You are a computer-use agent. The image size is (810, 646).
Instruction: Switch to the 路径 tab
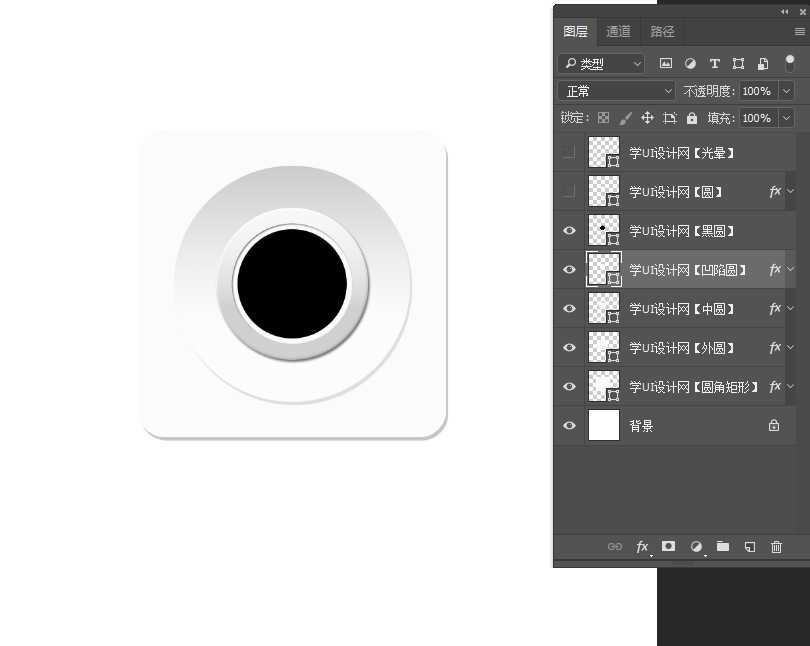coord(662,32)
